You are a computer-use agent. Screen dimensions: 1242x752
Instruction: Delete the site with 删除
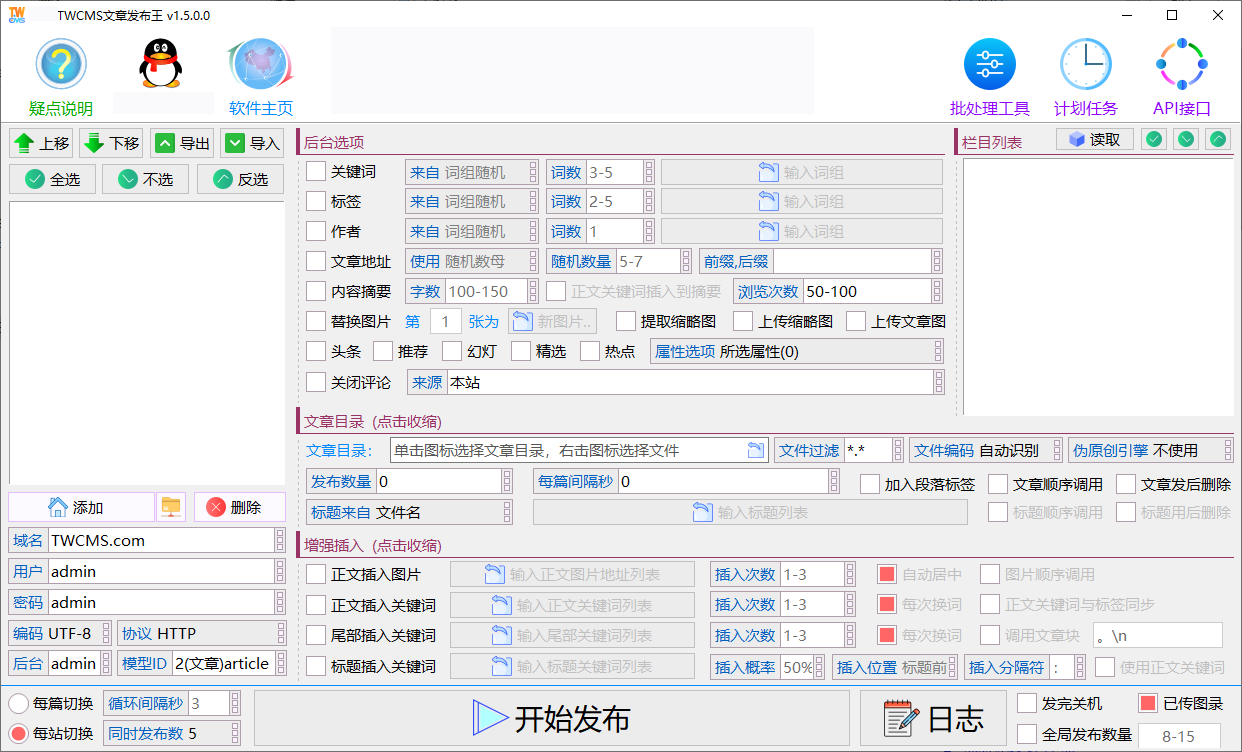(240, 507)
